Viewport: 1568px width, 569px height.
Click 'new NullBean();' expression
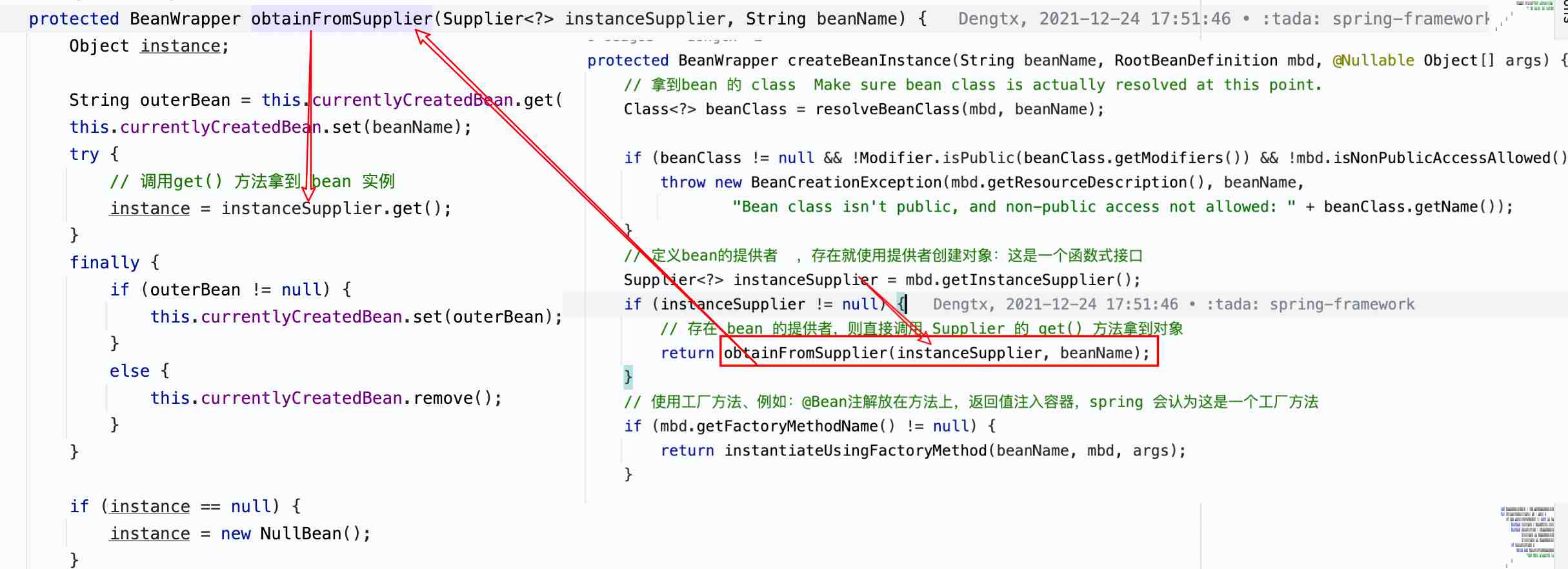pyautogui.click(x=296, y=534)
